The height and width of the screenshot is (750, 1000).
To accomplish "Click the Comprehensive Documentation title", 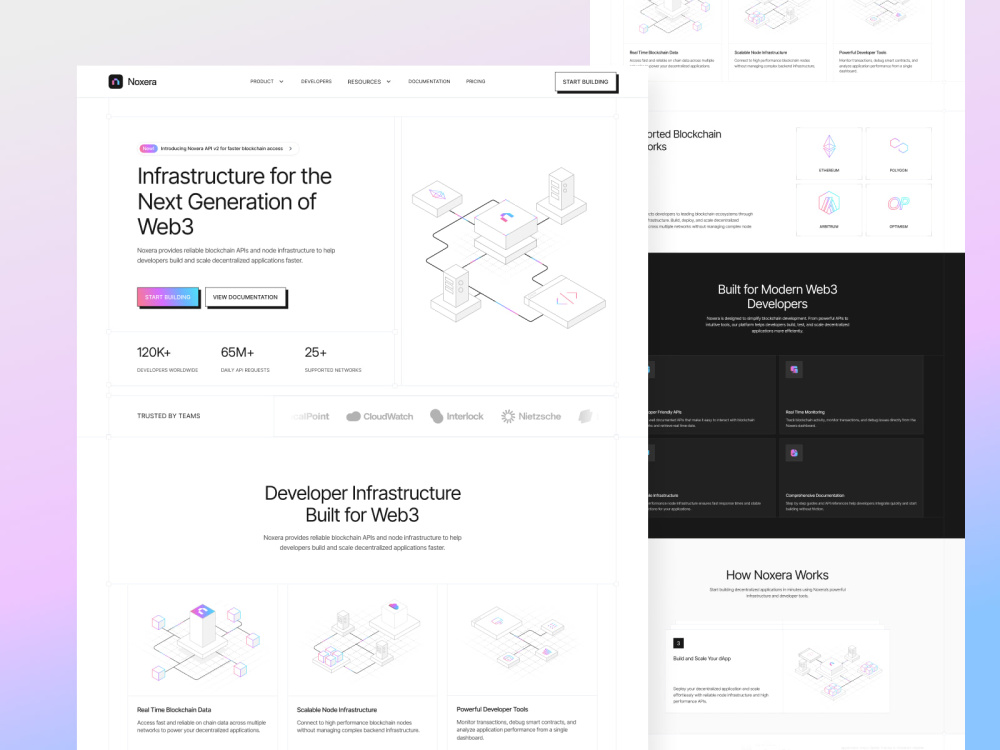I will coord(815,496).
